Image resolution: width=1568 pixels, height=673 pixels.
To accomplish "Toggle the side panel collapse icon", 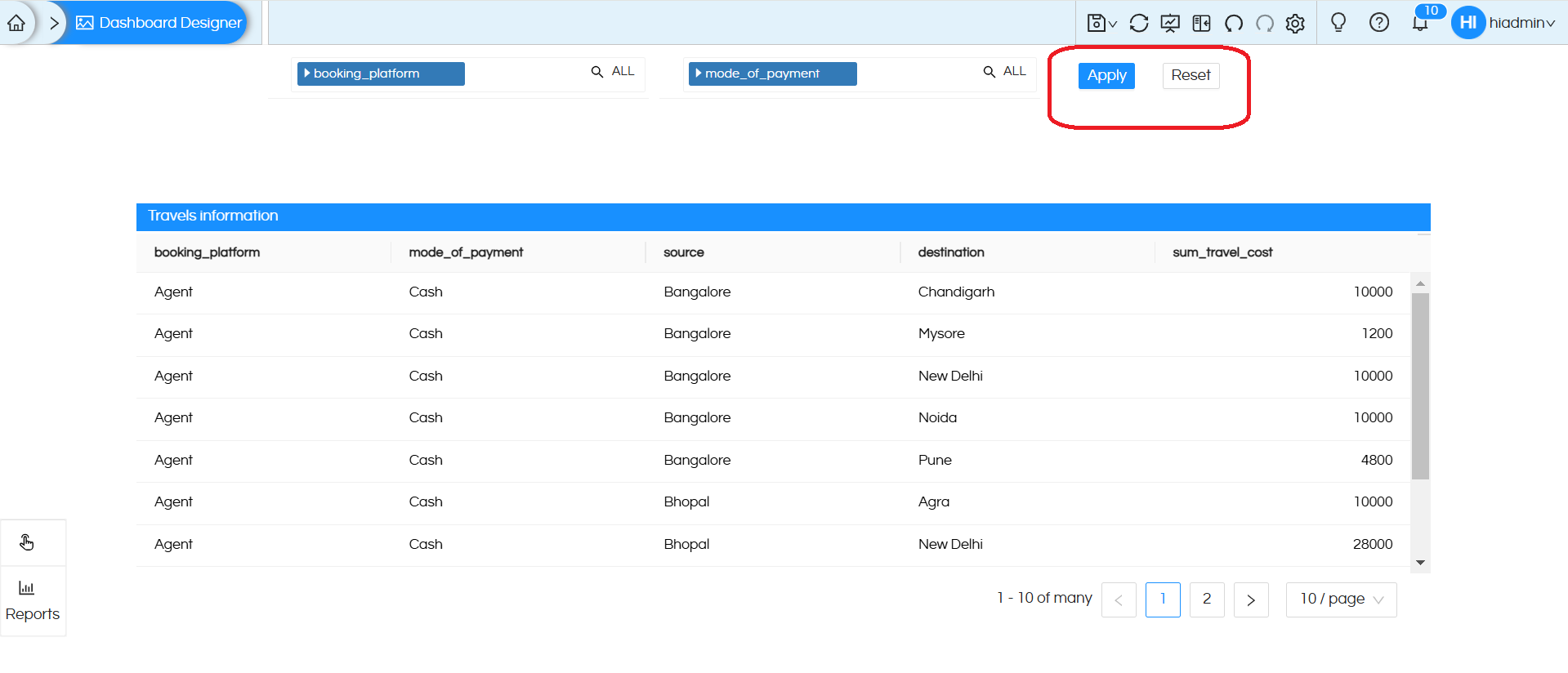I will [x=1201, y=23].
